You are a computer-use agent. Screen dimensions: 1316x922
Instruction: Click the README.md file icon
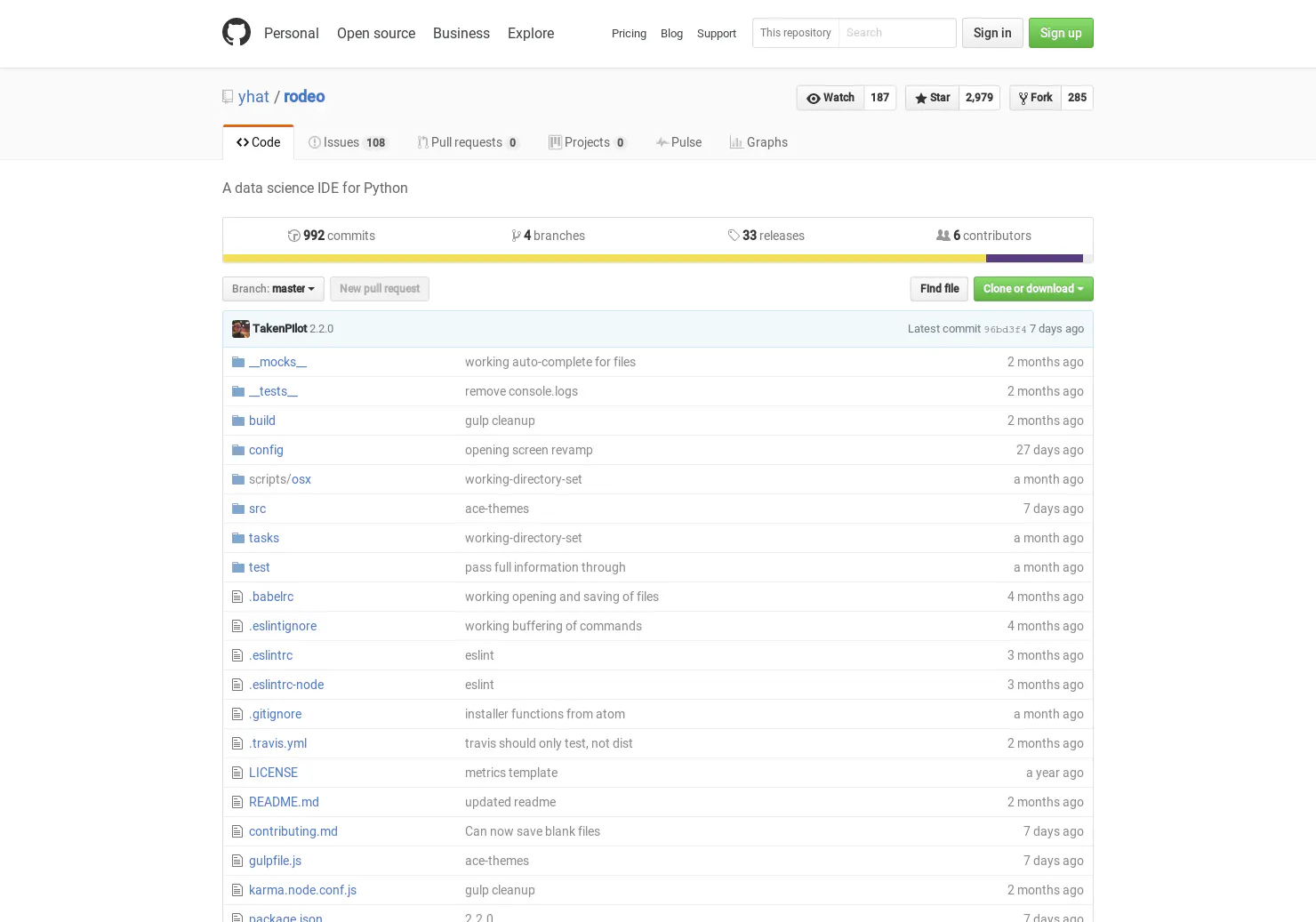coord(237,802)
